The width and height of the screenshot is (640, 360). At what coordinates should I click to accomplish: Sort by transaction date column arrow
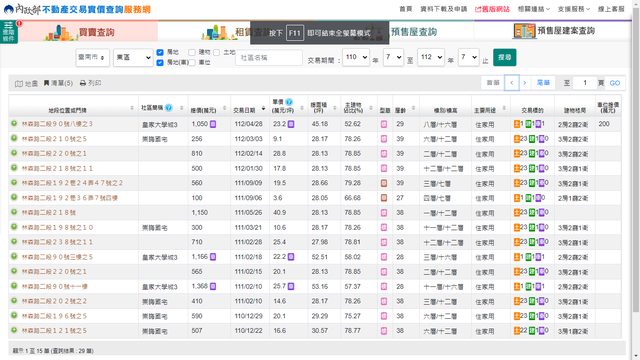click(x=263, y=108)
